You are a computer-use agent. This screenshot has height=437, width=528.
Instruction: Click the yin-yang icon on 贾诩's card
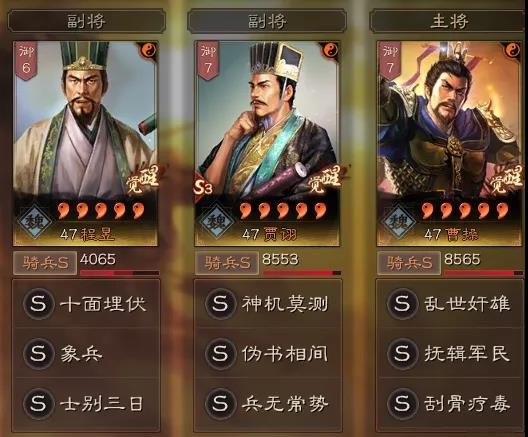click(x=331, y=50)
